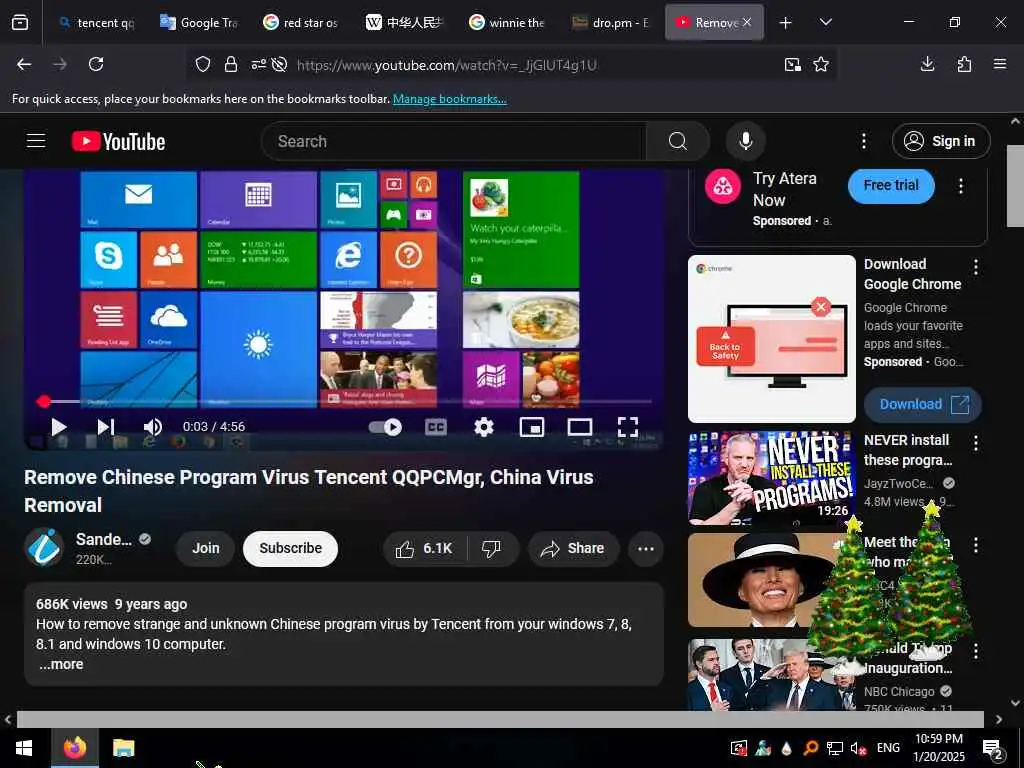The height and width of the screenshot is (768, 1024).
Task: Dislike the video
Action: click(492, 549)
